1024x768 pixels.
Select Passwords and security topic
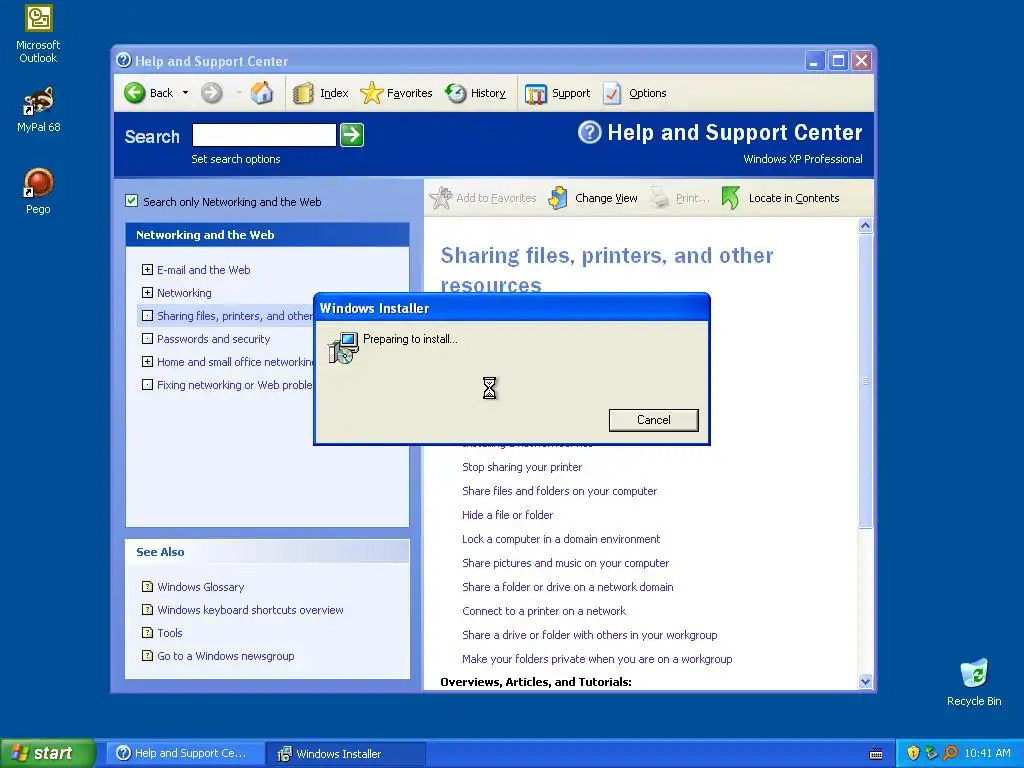pyautogui.click(x=214, y=339)
